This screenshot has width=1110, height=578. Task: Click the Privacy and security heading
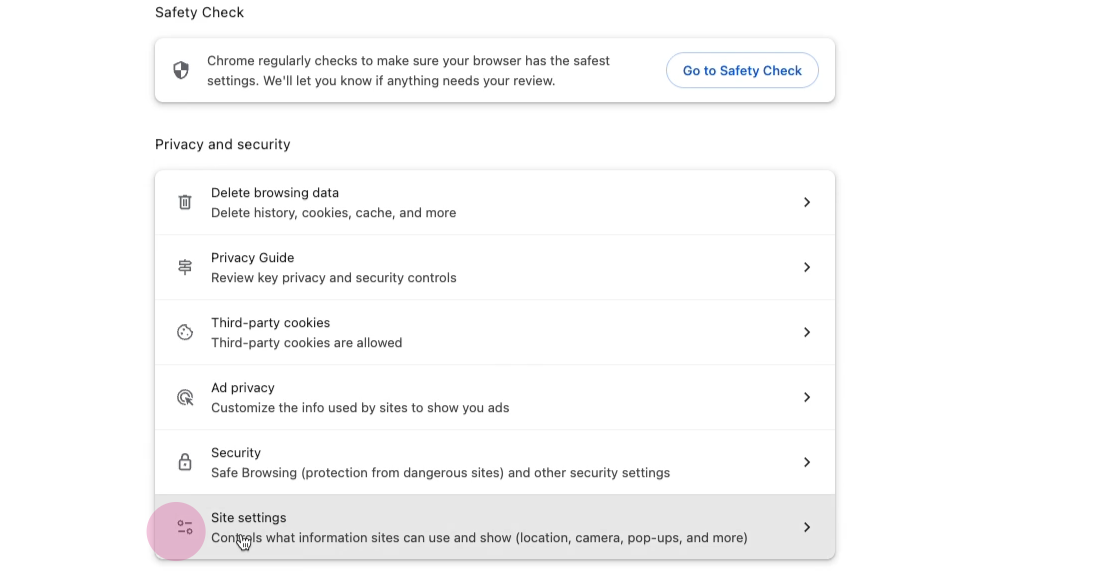tap(223, 144)
